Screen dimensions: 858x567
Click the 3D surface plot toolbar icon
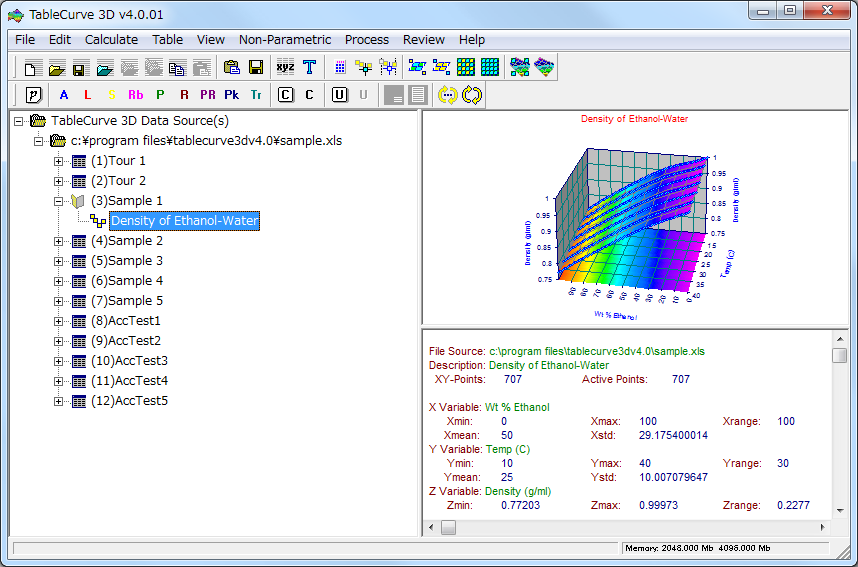coord(544,68)
